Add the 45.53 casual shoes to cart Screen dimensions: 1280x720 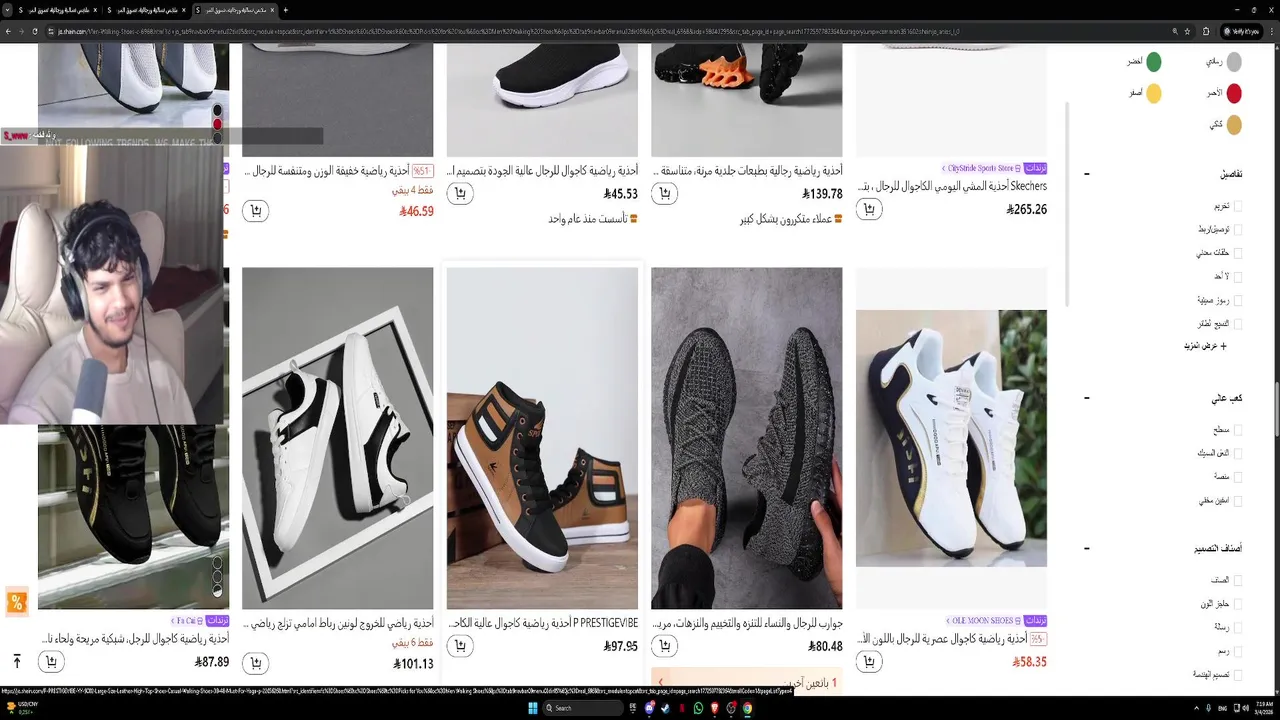click(460, 194)
